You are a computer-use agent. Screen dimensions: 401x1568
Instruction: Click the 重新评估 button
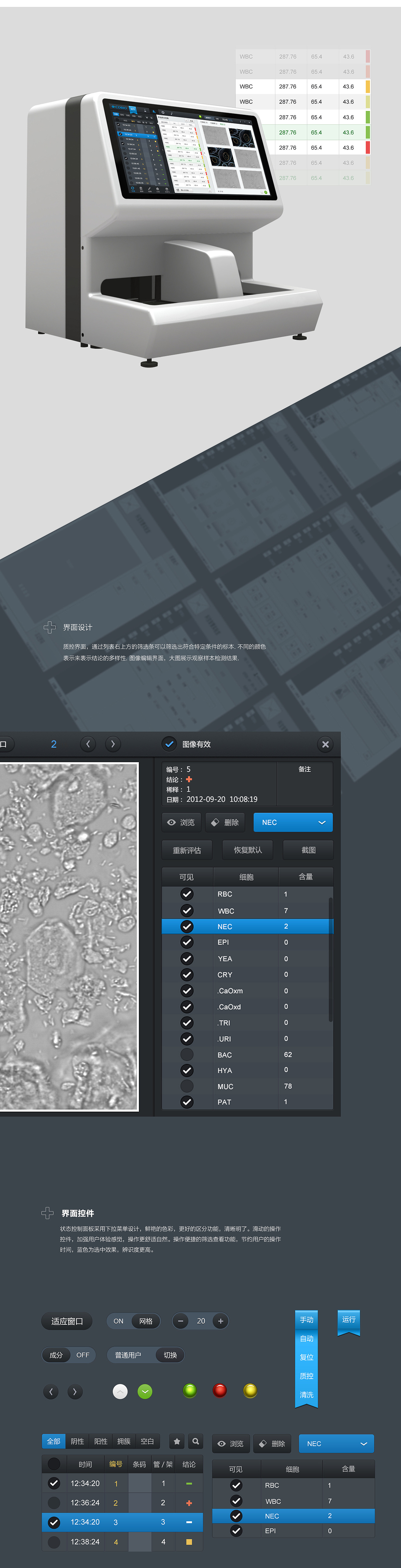pyautogui.click(x=187, y=850)
